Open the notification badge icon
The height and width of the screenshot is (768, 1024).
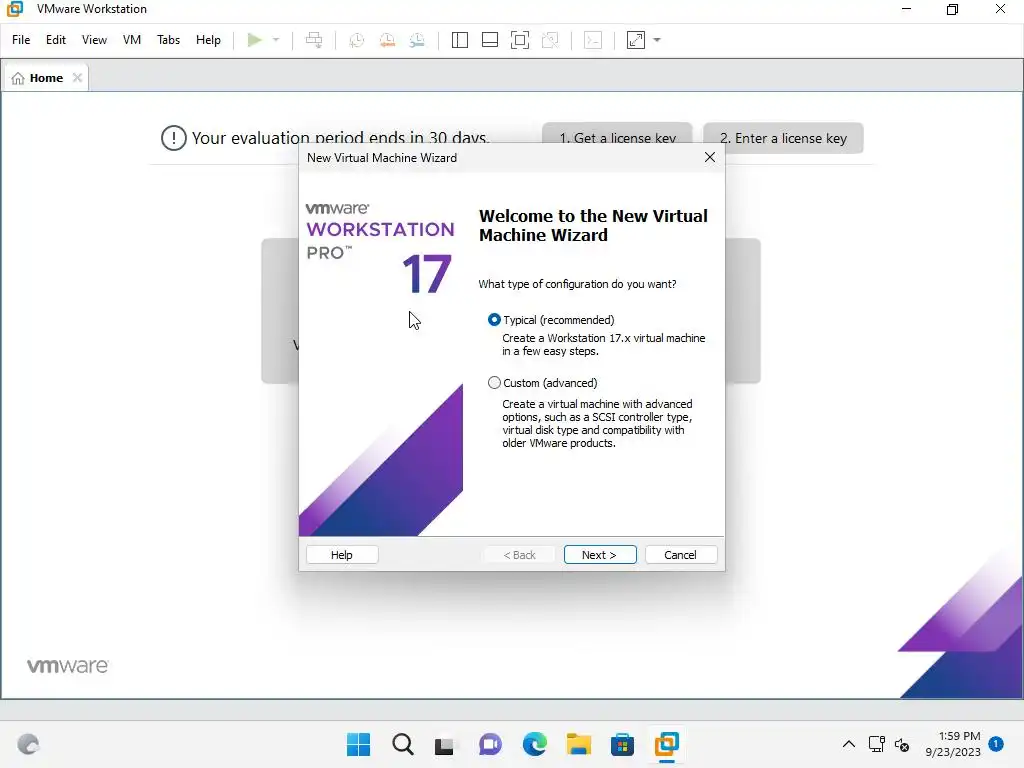pos(996,743)
